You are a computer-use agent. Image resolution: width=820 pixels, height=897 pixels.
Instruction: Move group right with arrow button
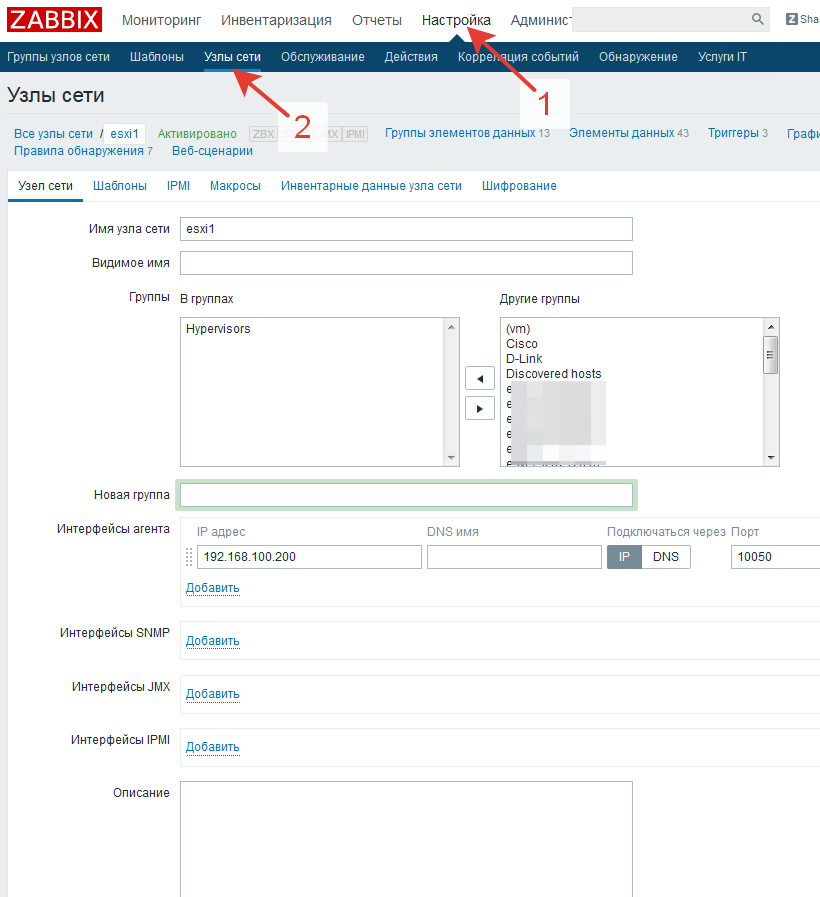480,408
